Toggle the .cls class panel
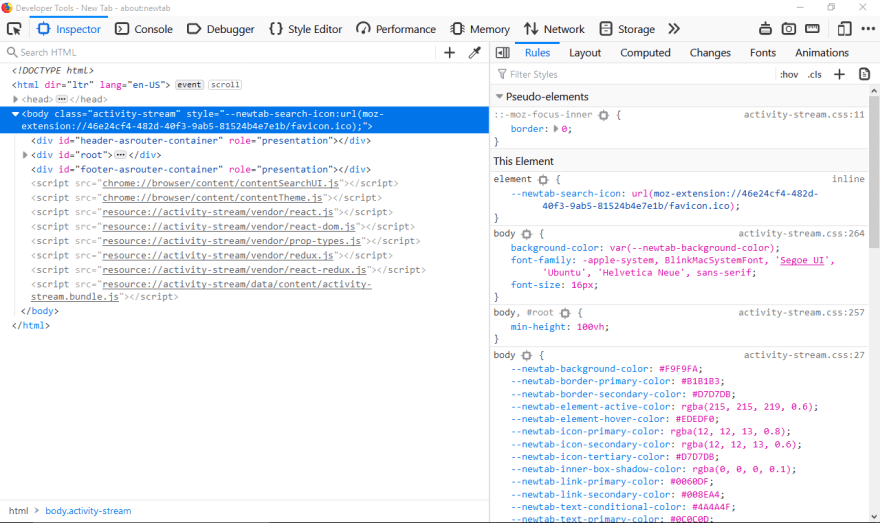This screenshot has height=523, width=880. pos(814,74)
